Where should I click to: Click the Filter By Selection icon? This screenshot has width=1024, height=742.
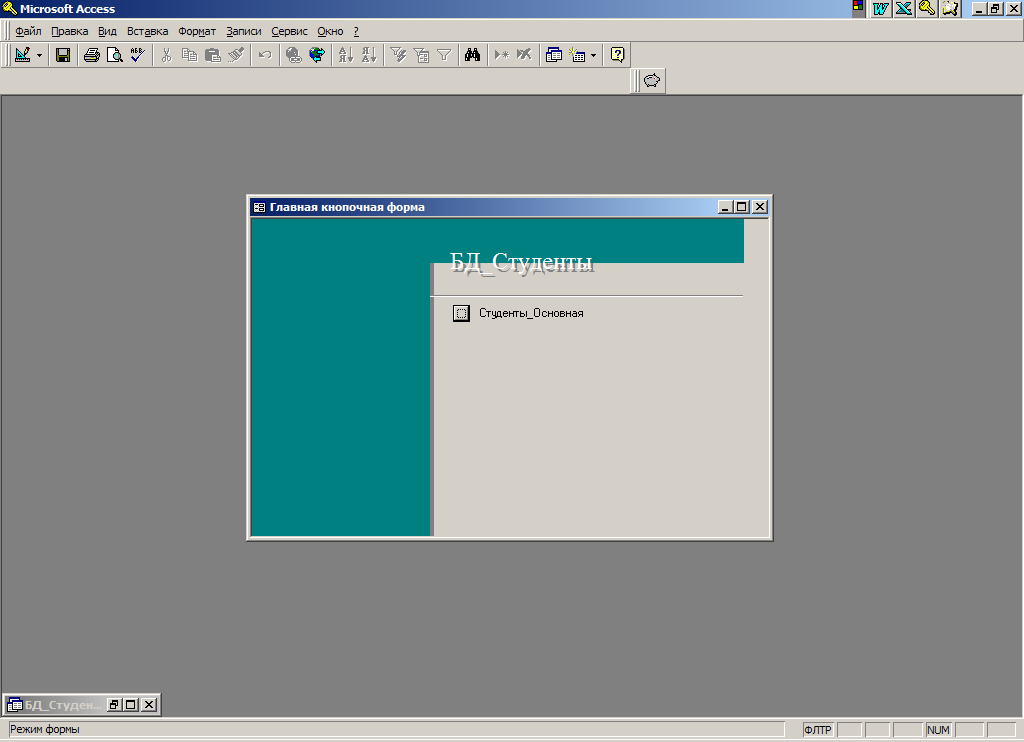click(x=398, y=55)
